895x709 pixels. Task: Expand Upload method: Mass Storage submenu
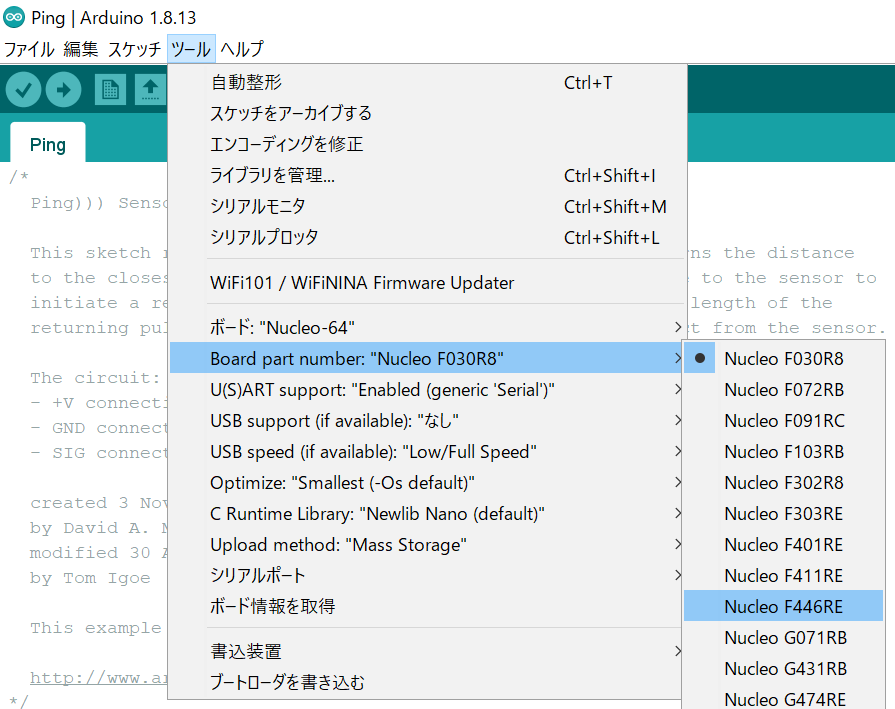point(427,545)
